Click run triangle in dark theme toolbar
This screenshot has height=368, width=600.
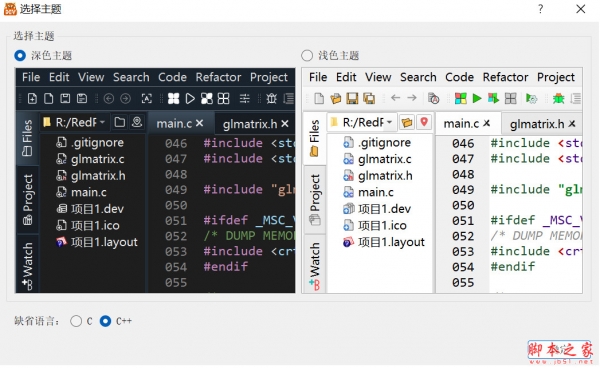(x=190, y=99)
